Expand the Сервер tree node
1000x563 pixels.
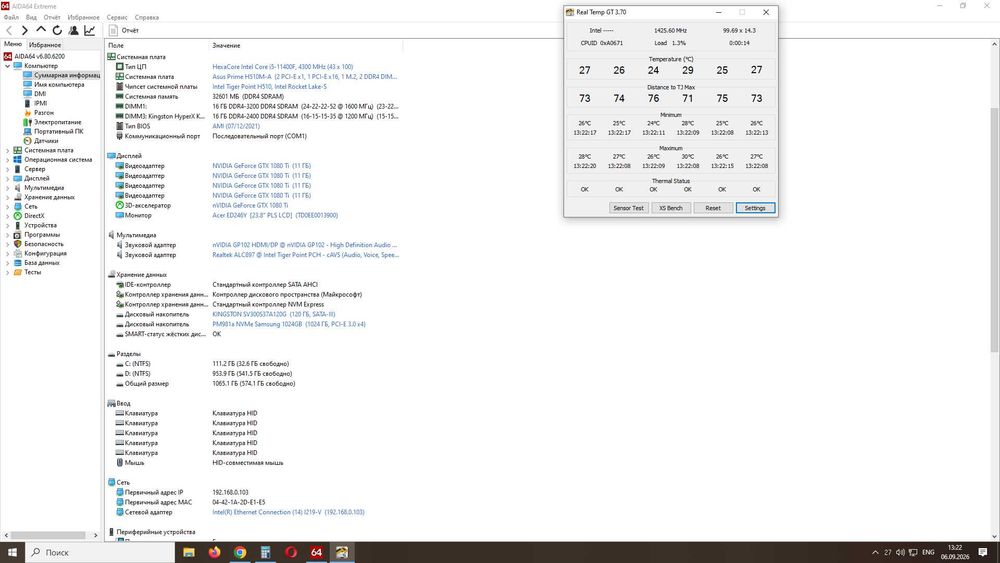[8, 169]
